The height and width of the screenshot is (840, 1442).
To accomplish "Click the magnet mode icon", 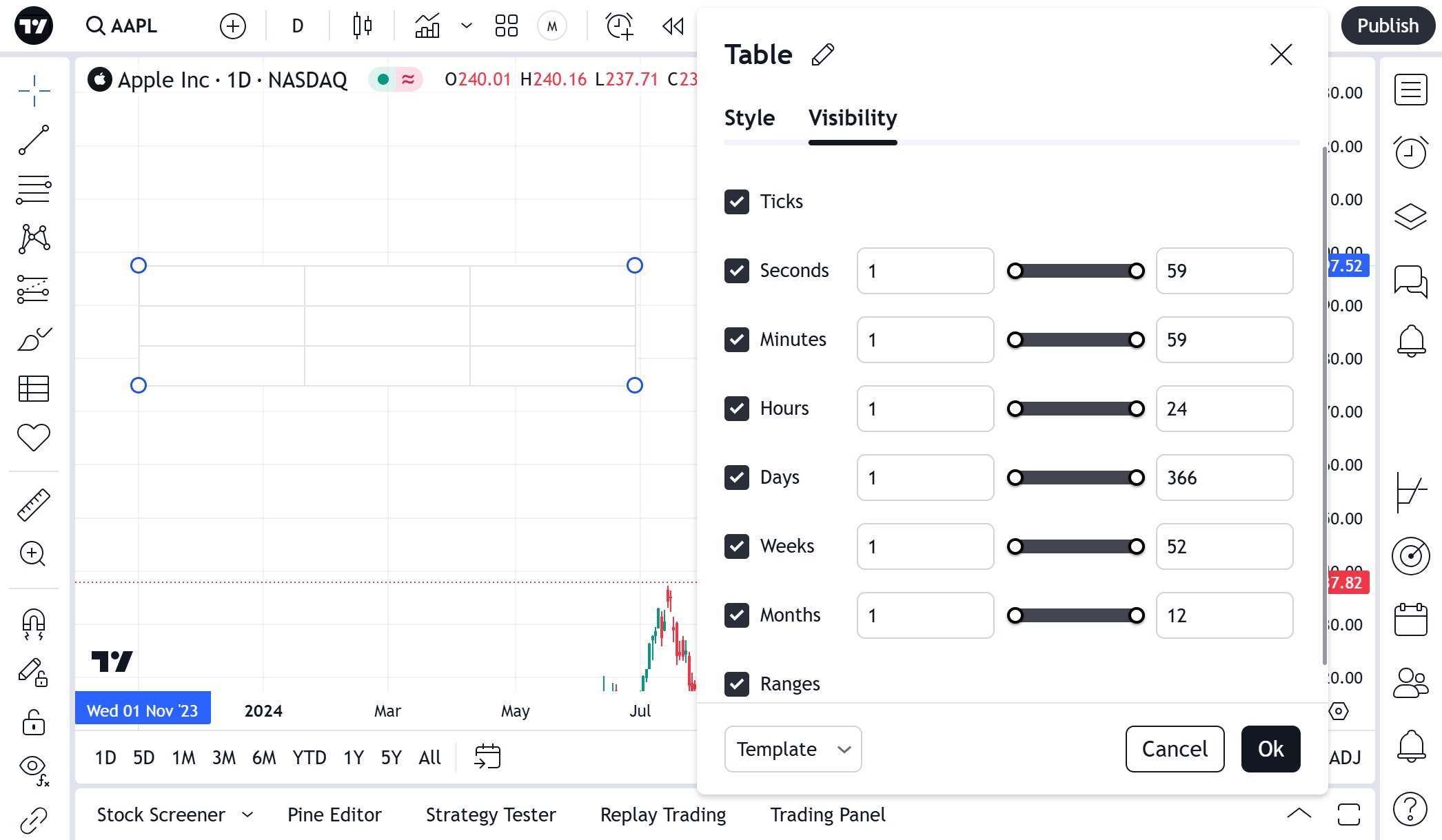I will coord(34,624).
